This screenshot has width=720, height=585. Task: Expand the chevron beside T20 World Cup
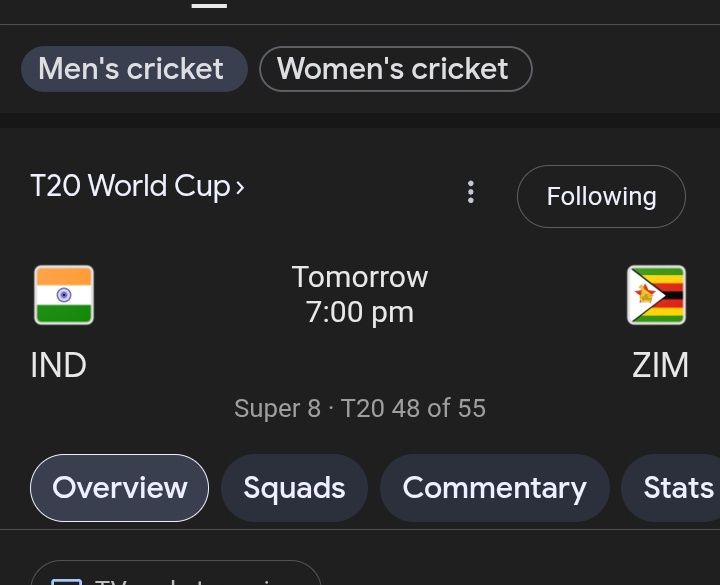[240, 187]
